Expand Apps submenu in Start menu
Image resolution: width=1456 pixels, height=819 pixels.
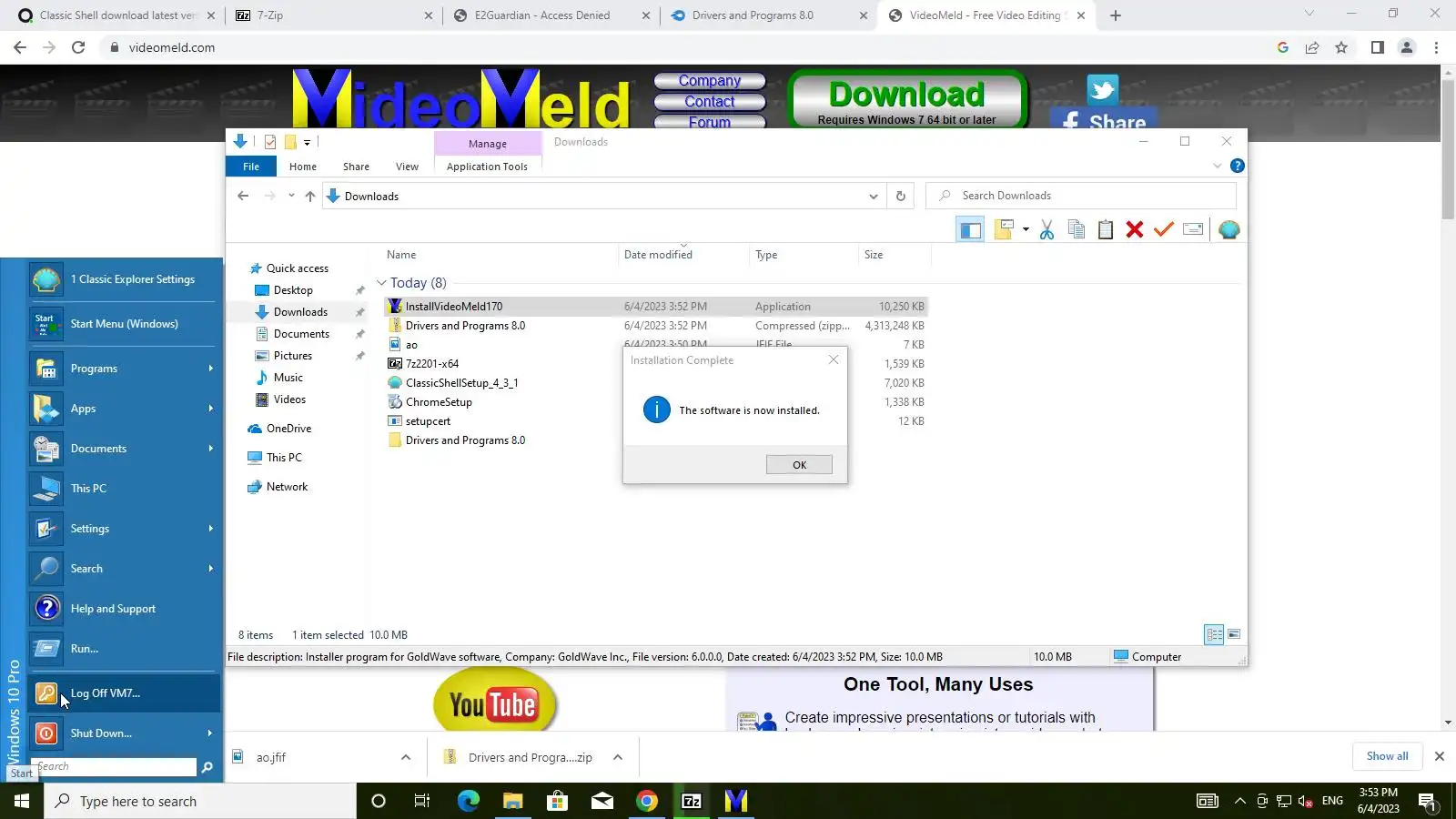(125, 409)
